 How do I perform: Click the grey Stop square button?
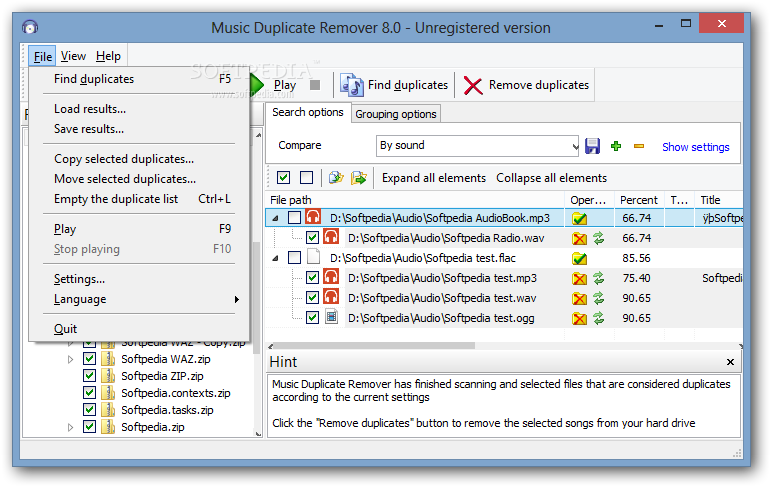point(315,85)
